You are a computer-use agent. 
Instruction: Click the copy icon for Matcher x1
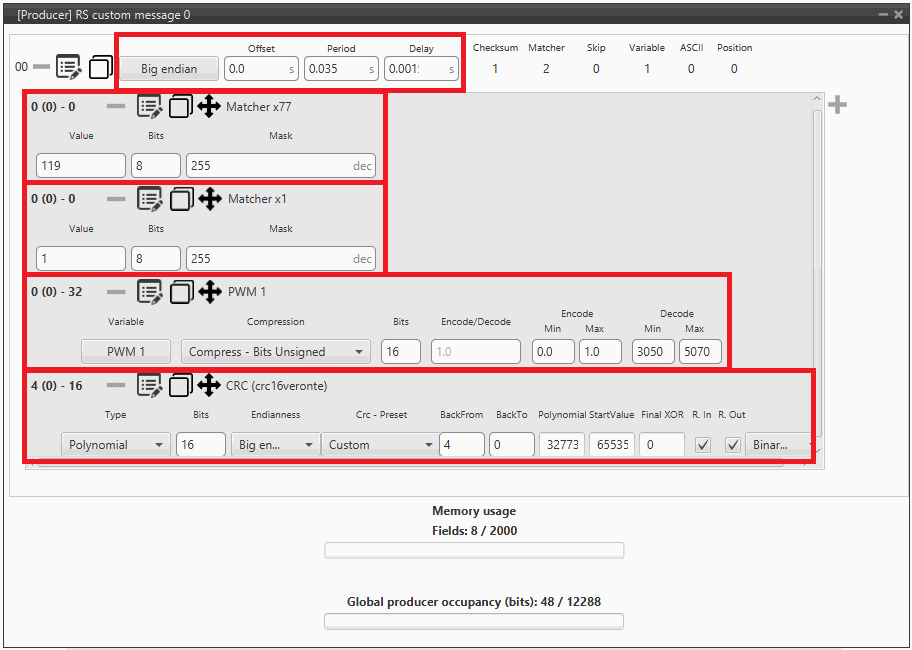[181, 199]
